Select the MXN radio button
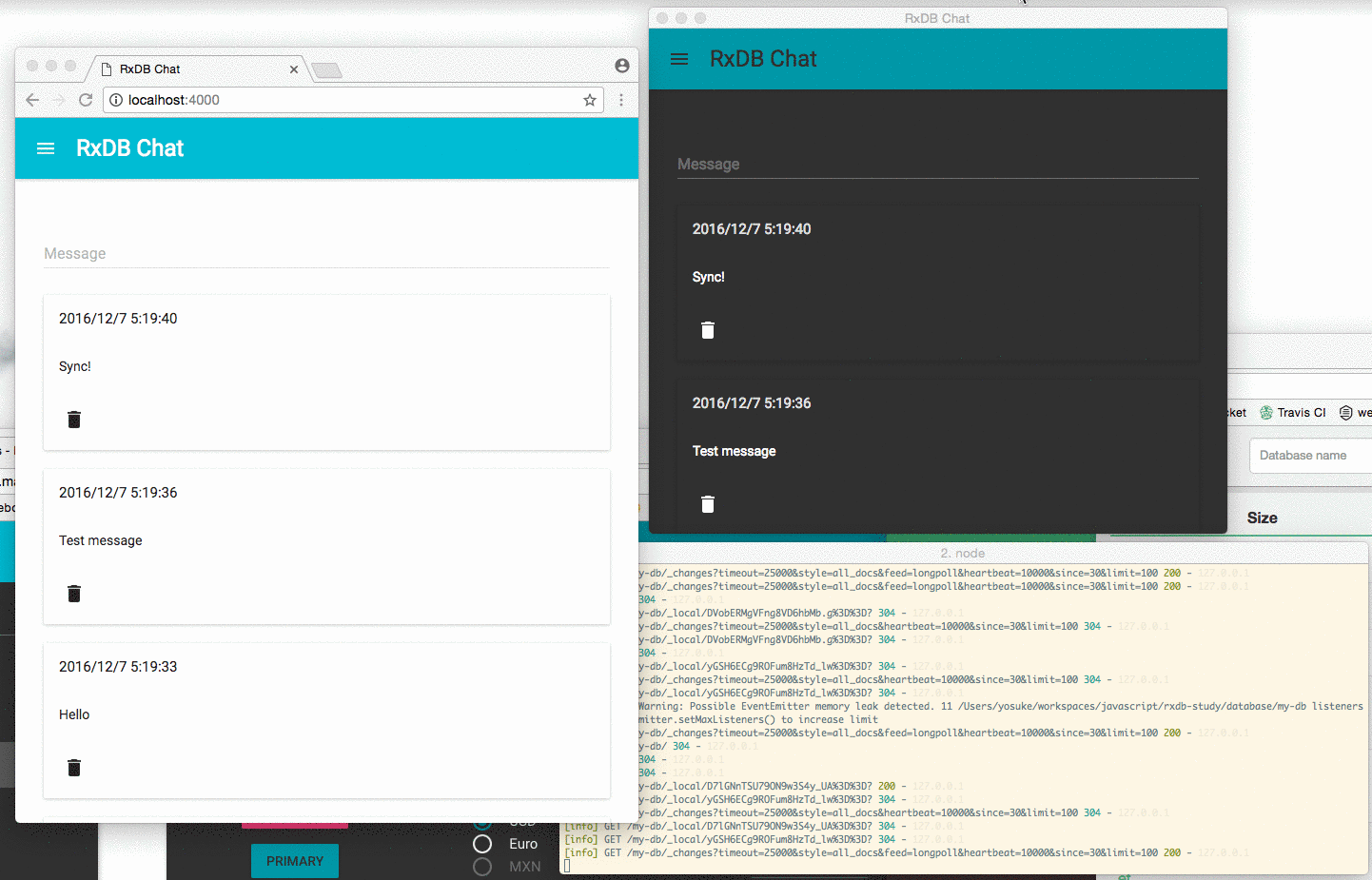1372x880 pixels. pyautogui.click(x=482, y=867)
